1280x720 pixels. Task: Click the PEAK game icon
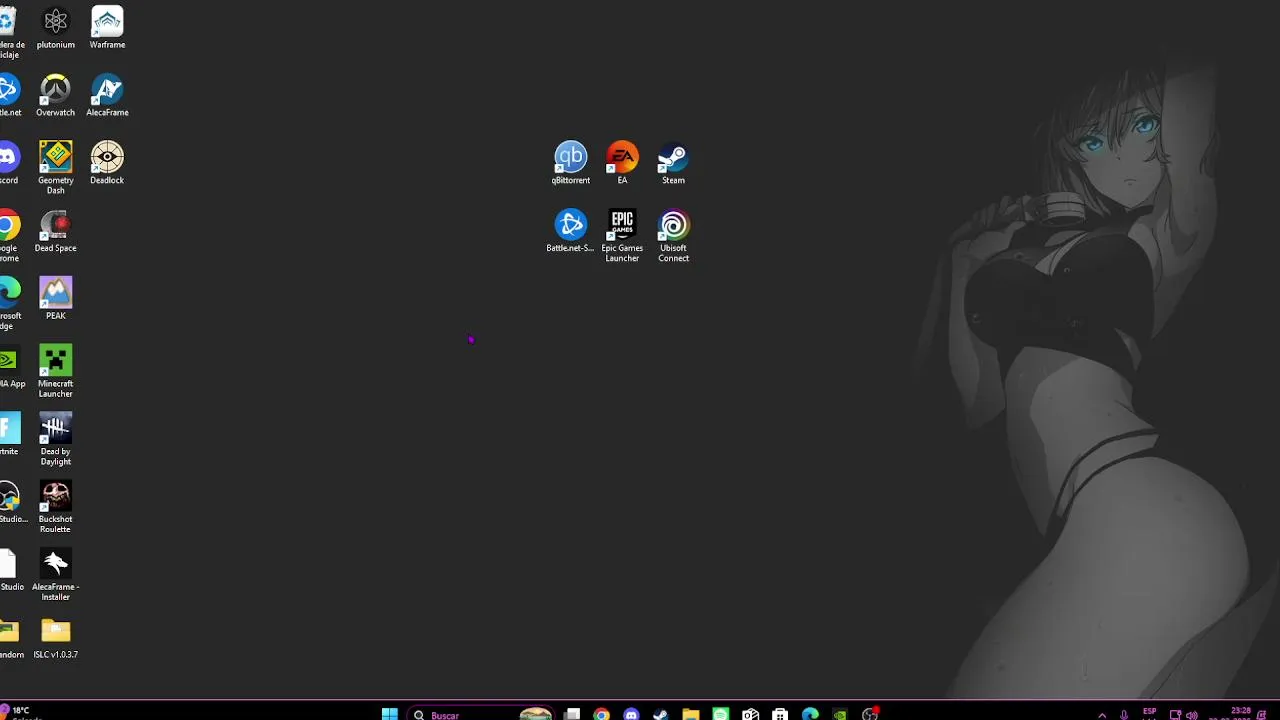click(55, 299)
